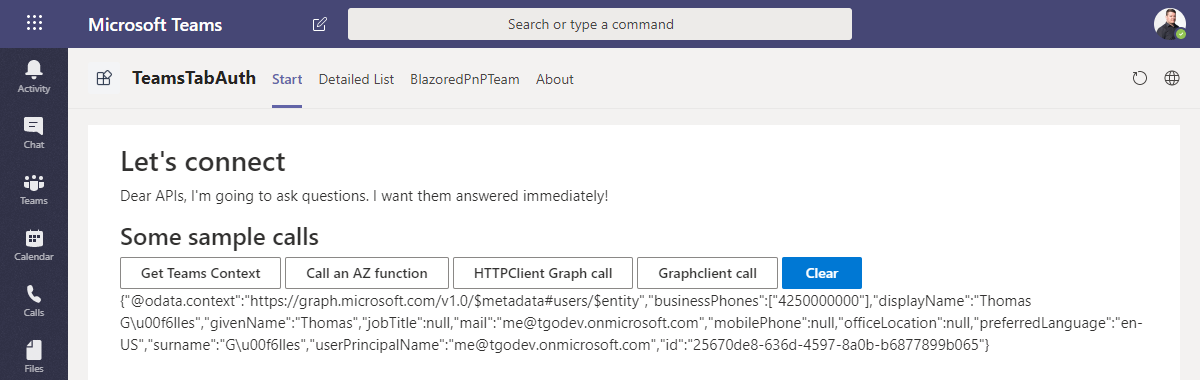Switch to the BlazoredPnPTeam tab

pos(465,79)
